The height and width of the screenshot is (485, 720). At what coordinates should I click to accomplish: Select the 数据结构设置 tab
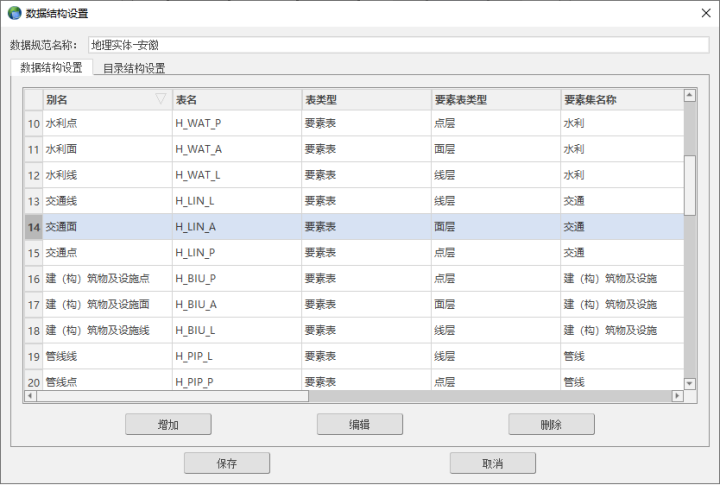tap(51, 68)
